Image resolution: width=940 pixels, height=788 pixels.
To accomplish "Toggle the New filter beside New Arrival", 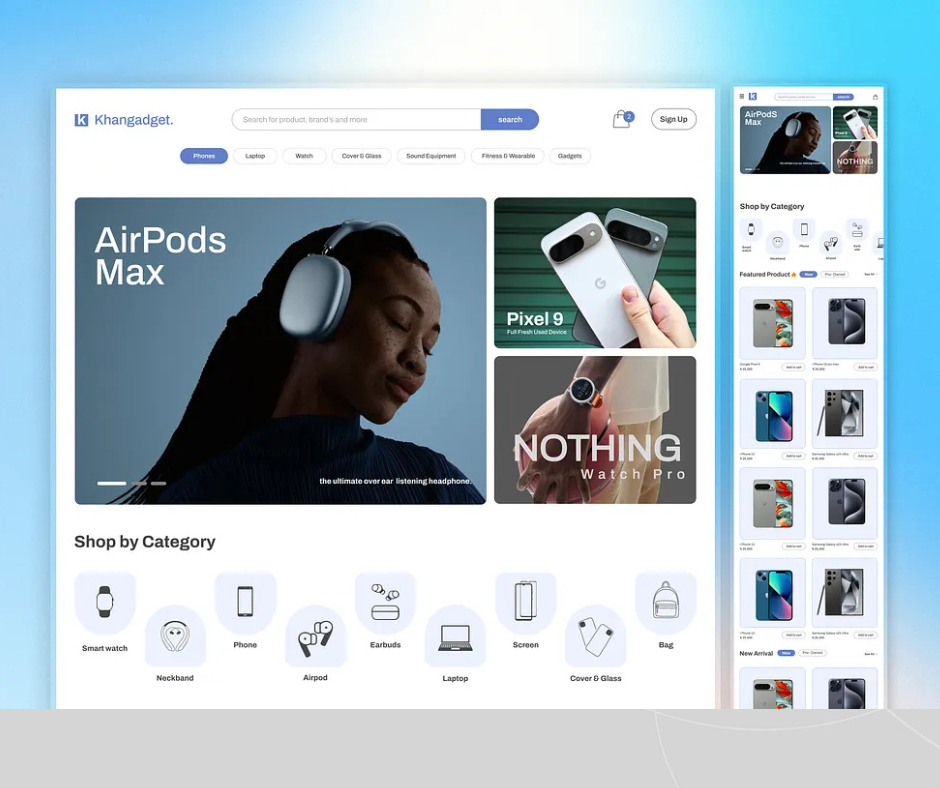I will 786,653.
